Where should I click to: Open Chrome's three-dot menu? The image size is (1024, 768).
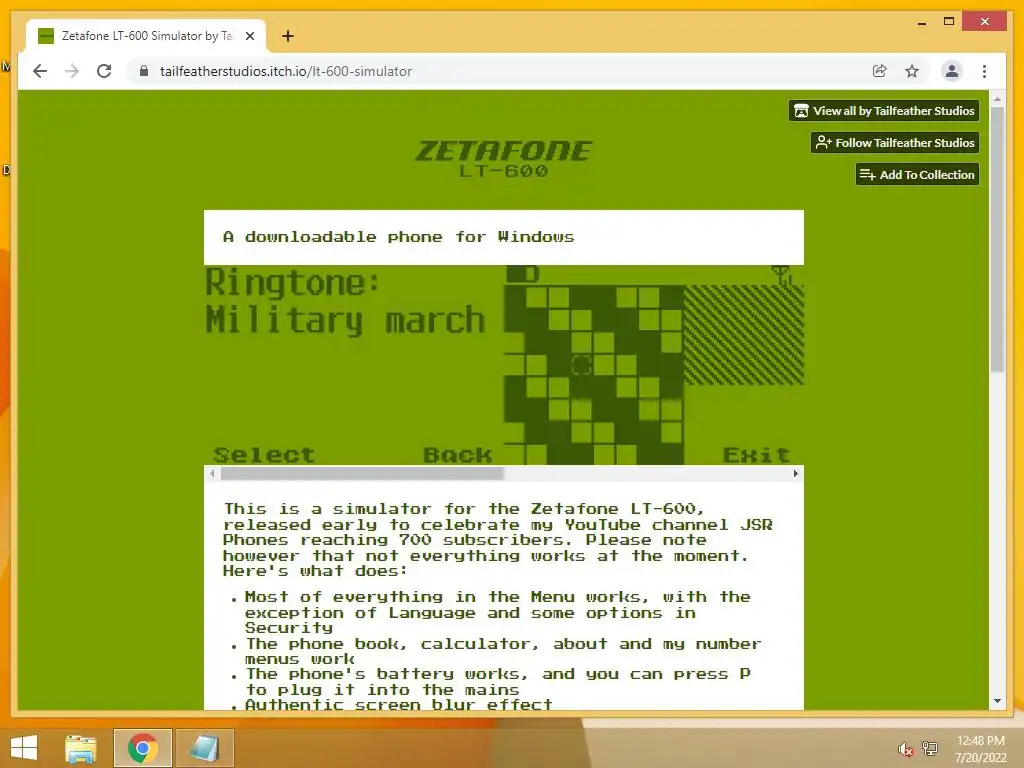pos(984,71)
